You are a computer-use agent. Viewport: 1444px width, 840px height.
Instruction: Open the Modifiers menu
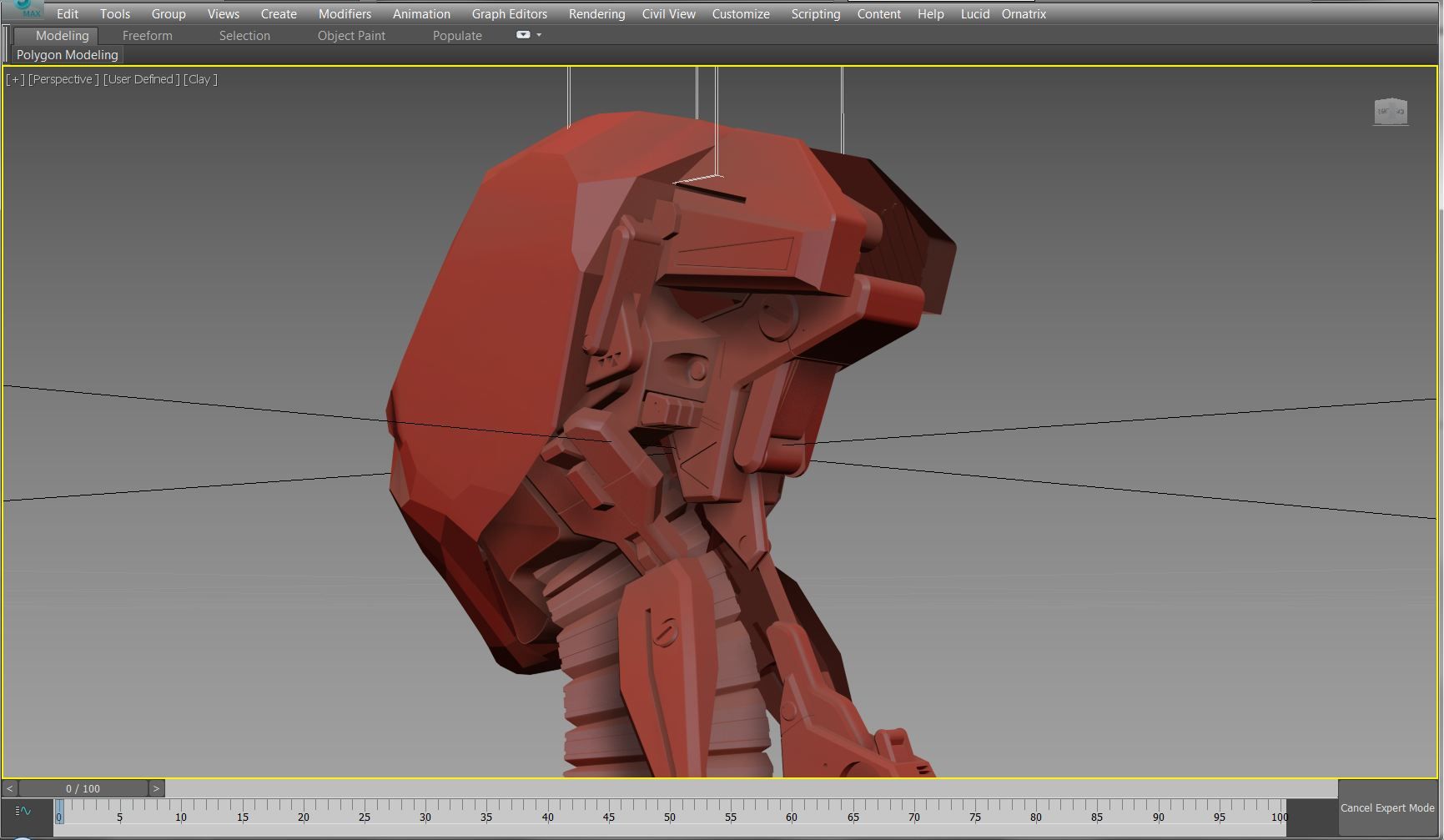pos(345,14)
